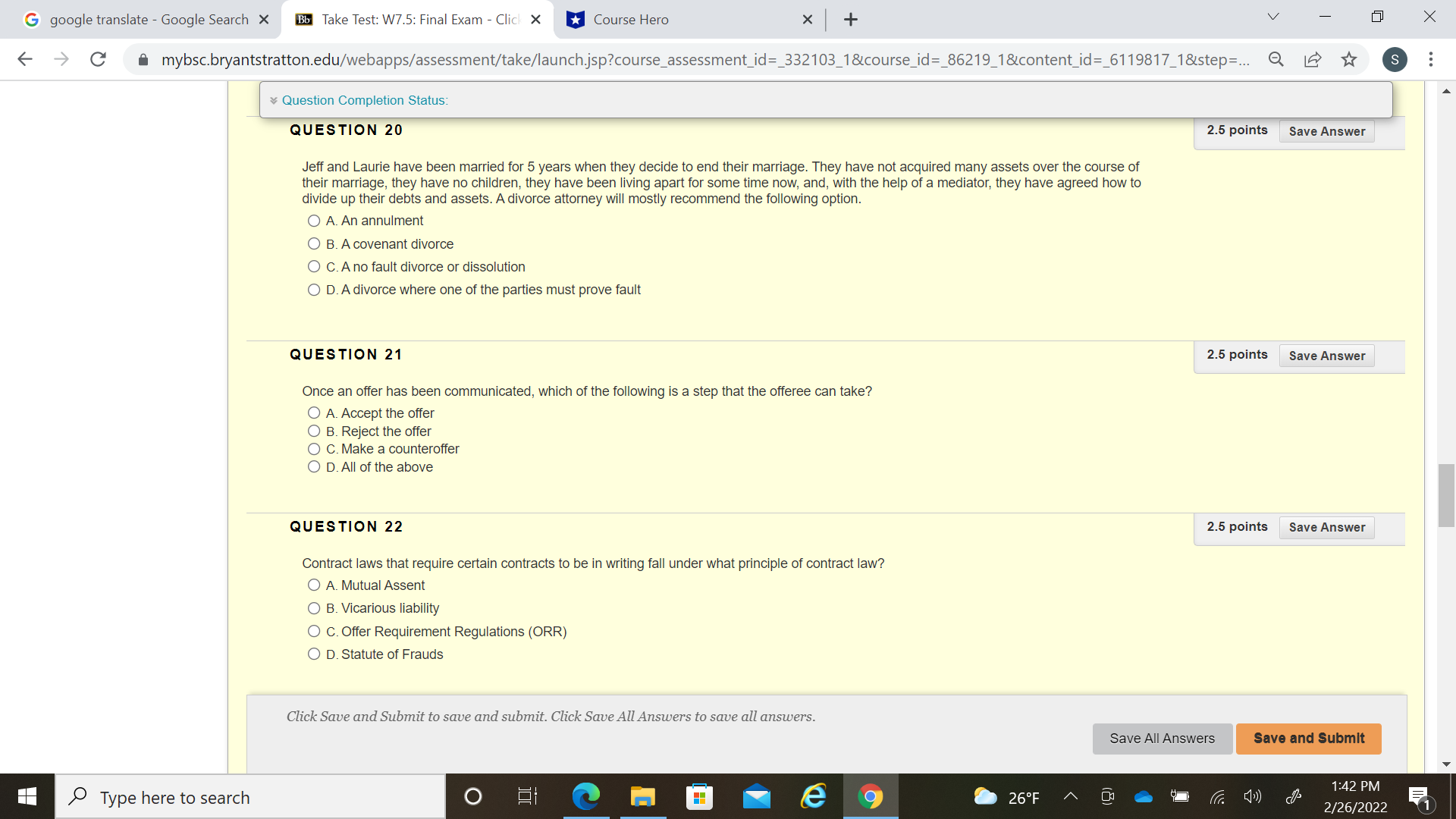Click the site security lock icon
Image resolution: width=1456 pixels, height=819 pixels.
click(143, 59)
